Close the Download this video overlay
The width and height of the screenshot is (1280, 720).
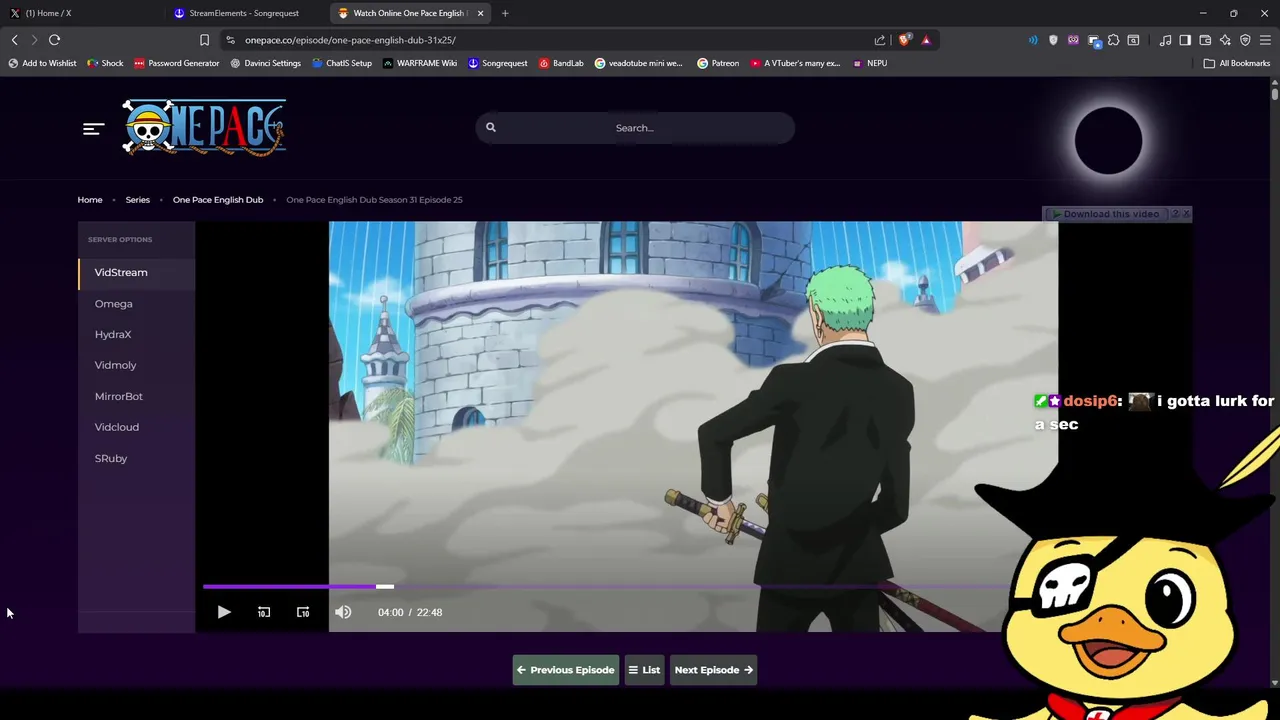(x=1186, y=214)
